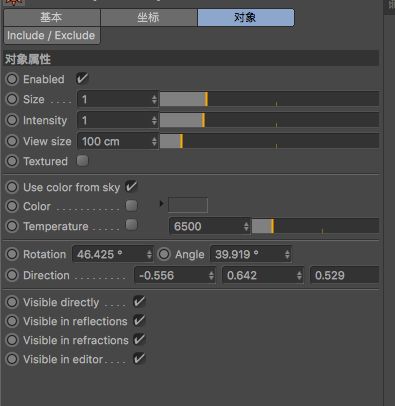Click the View size slider bar
Viewport: 395px width, 406px height.
(269, 141)
